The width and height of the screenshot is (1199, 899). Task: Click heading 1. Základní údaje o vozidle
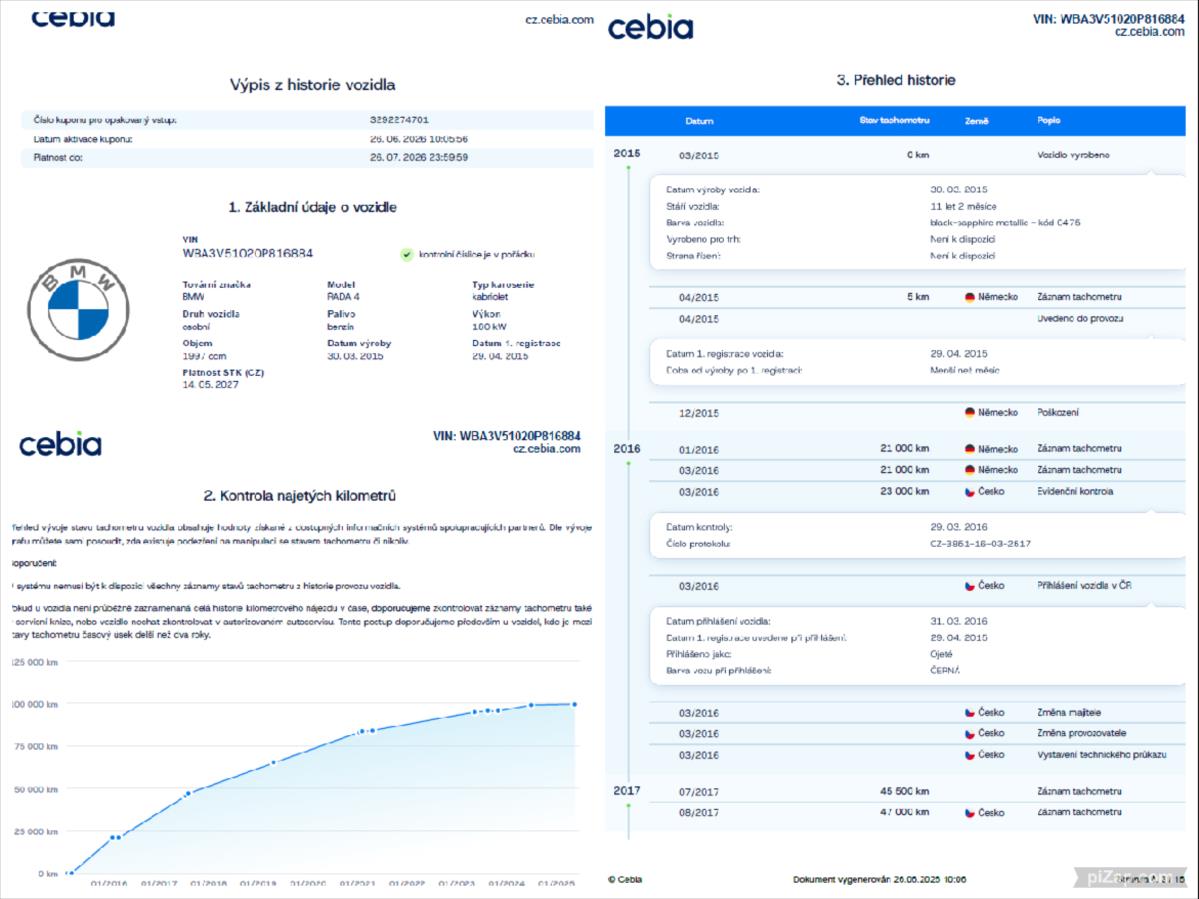click(x=312, y=207)
